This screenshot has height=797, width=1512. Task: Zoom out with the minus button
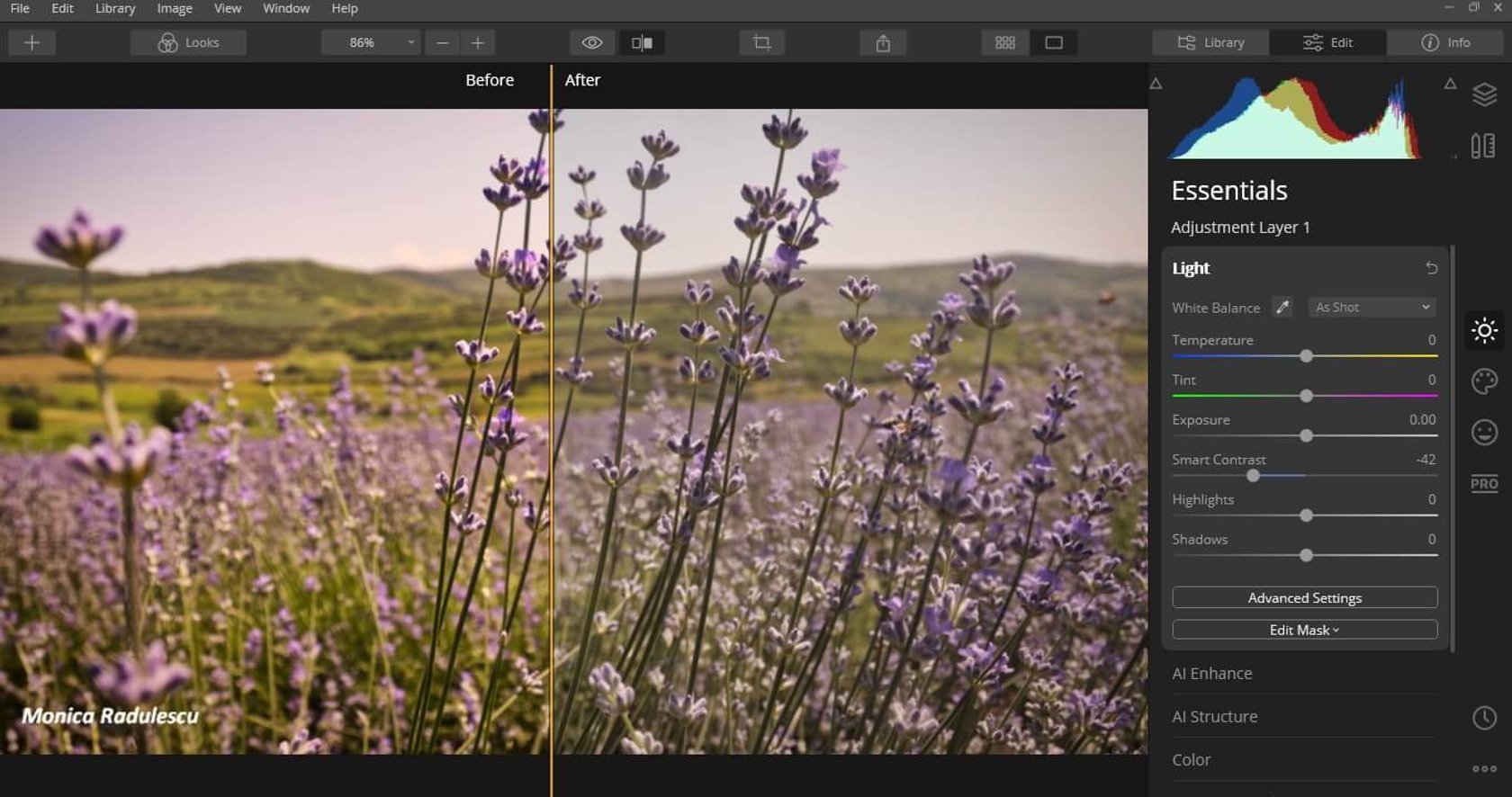click(442, 42)
